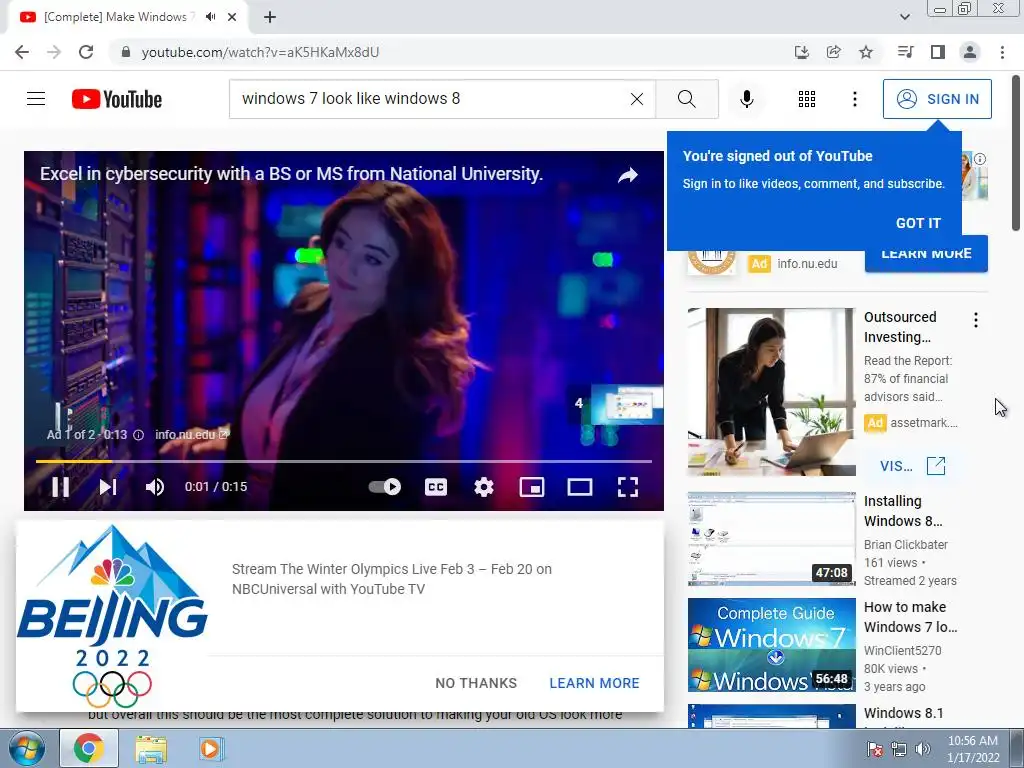This screenshot has width=1024, height=768.
Task: Skip to the next video
Action: click(108, 487)
